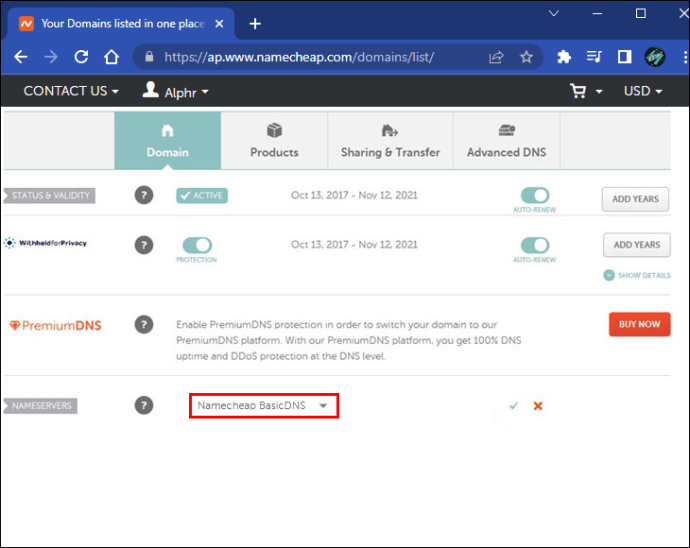Go to browser home page icon

coord(111,57)
